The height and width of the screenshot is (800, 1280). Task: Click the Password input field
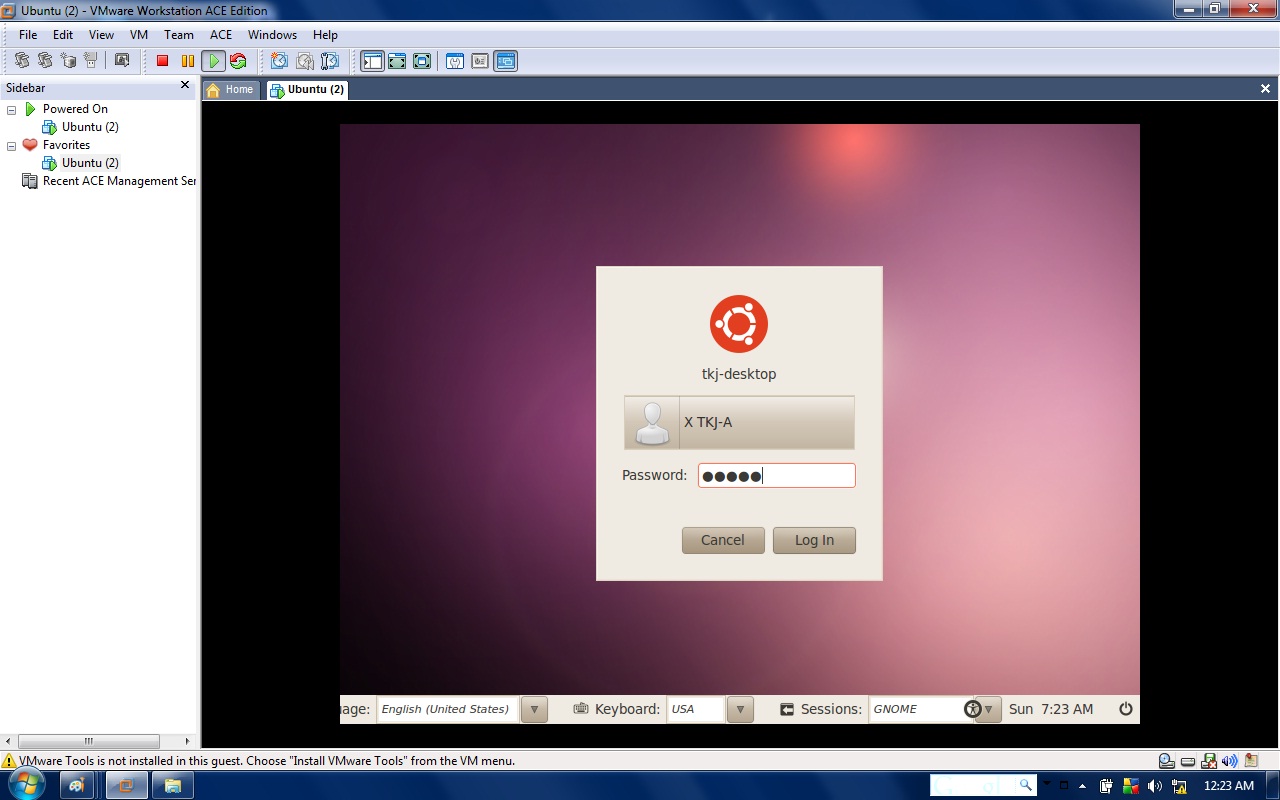click(776, 475)
